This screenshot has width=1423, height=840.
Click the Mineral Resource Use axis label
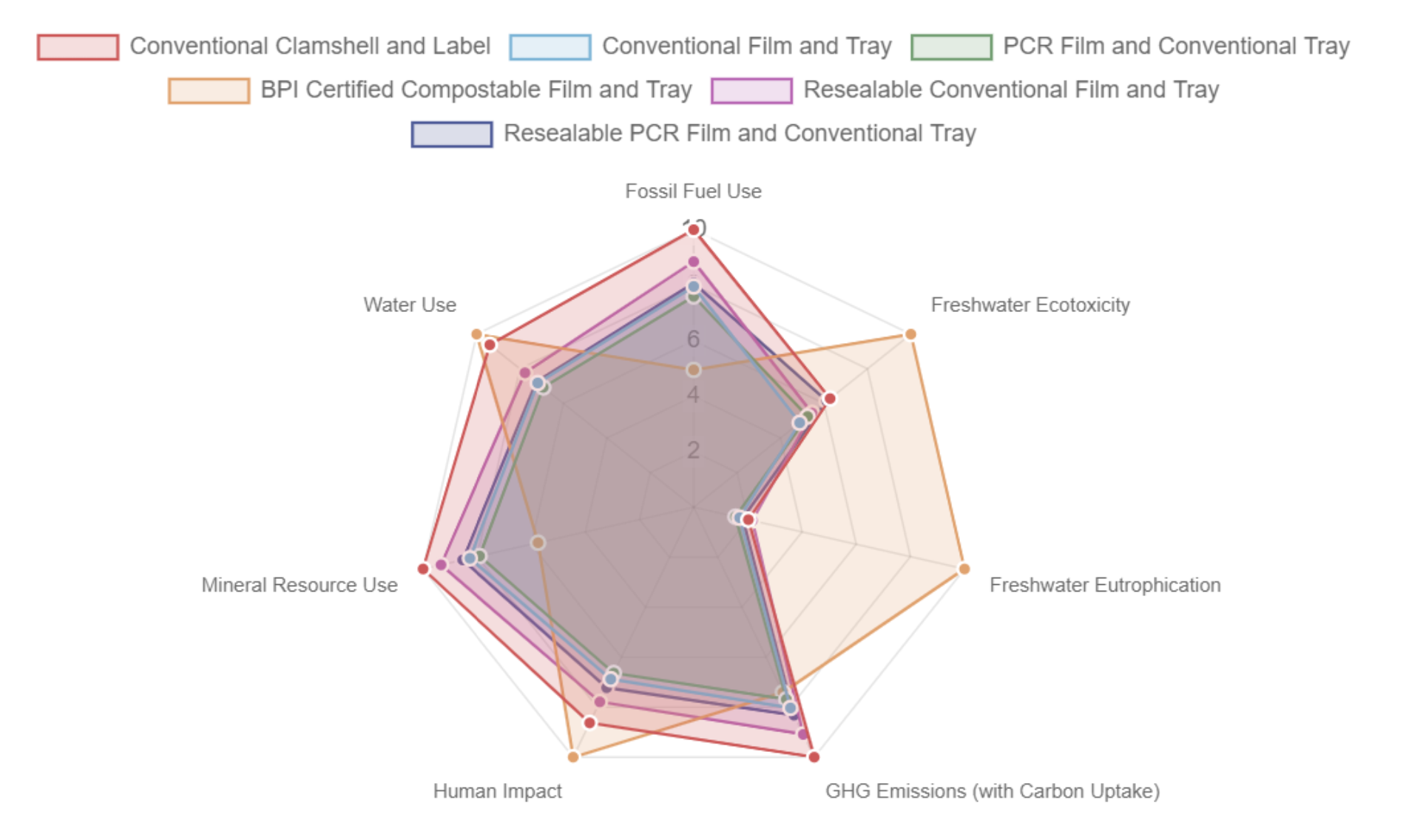click(x=300, y=586)
